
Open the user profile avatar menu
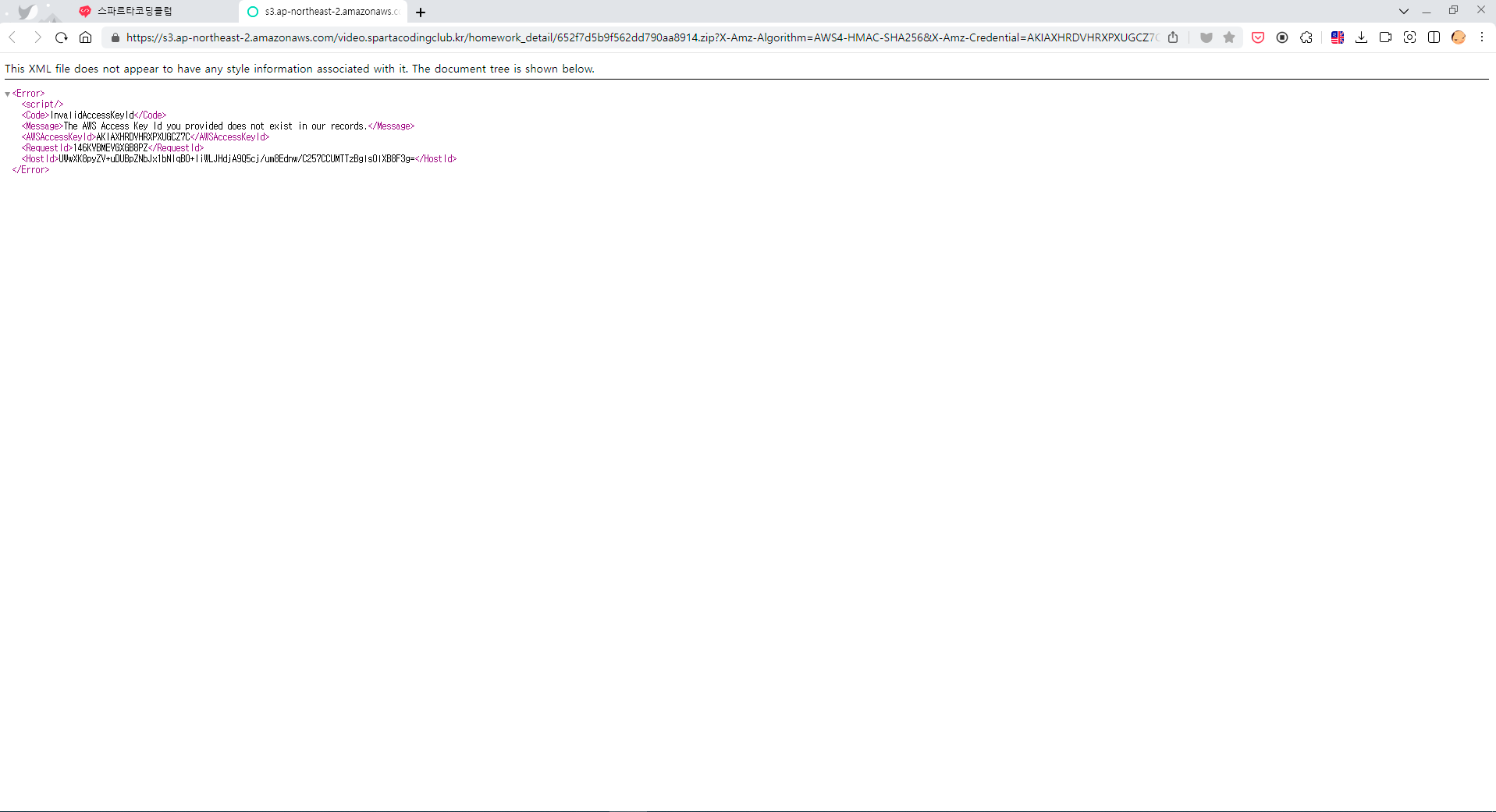pos(1459,37)
